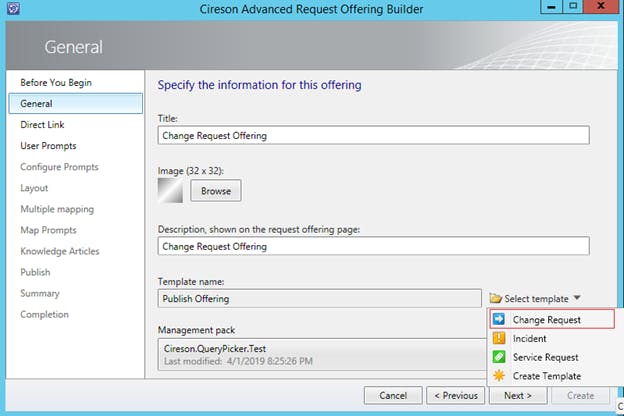
Task: Click the folder icon beside Select template
Action: coord(495,298)
